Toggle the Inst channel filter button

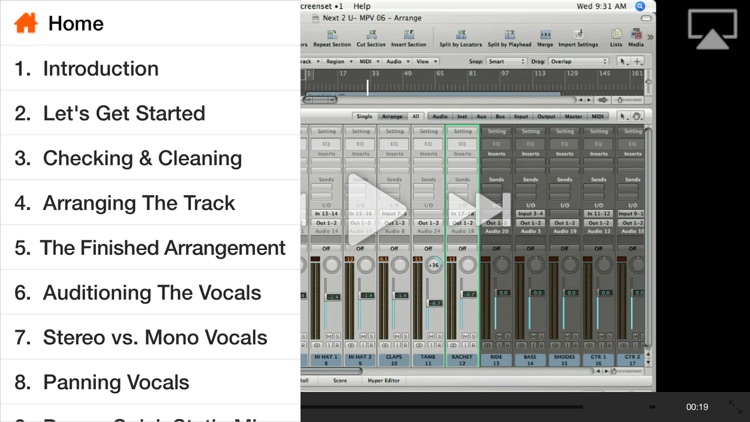[x=462, y=116]
